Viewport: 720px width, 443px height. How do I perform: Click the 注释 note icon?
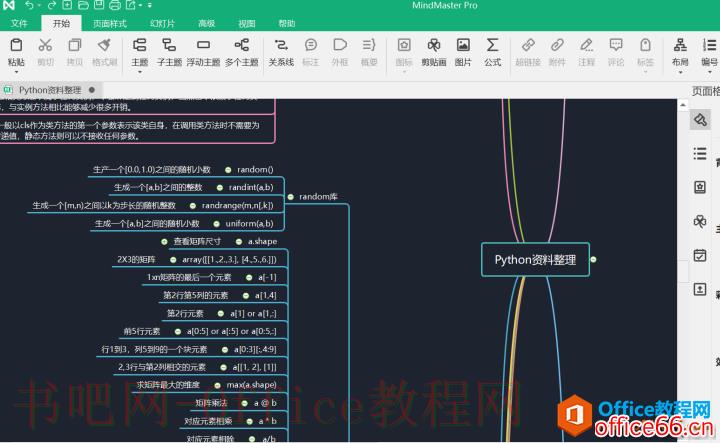point(586,45)
